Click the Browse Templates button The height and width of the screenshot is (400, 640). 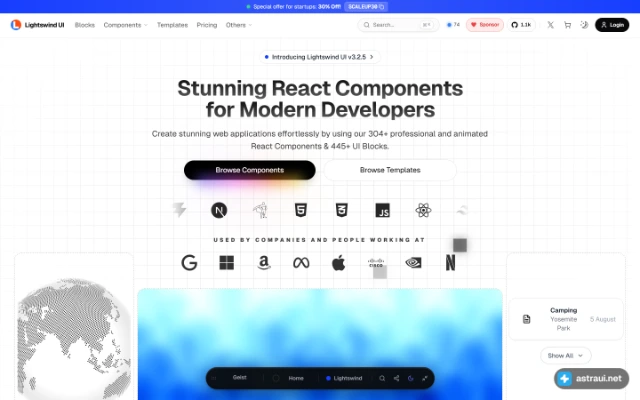390,170
